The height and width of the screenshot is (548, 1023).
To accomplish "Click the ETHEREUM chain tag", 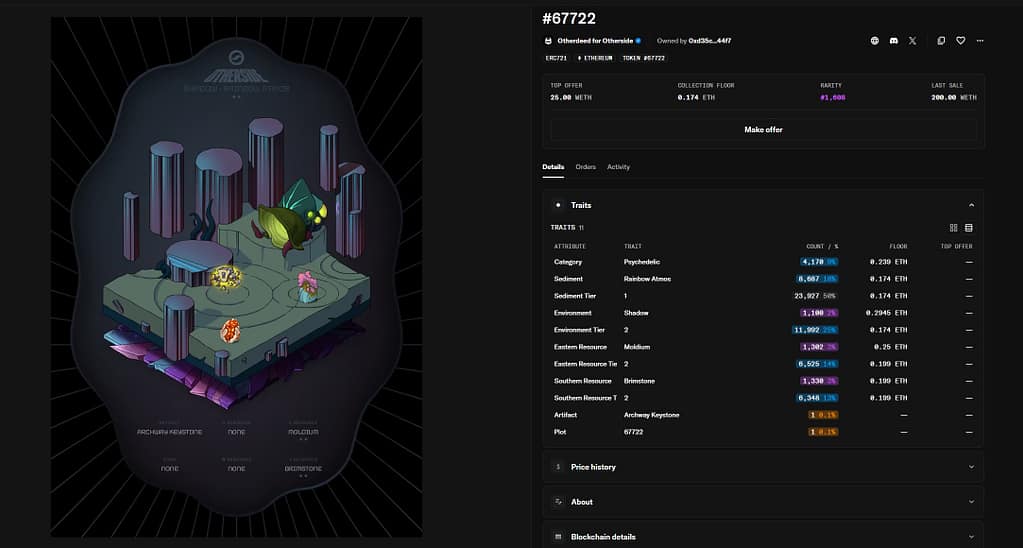I will point(594,58).
